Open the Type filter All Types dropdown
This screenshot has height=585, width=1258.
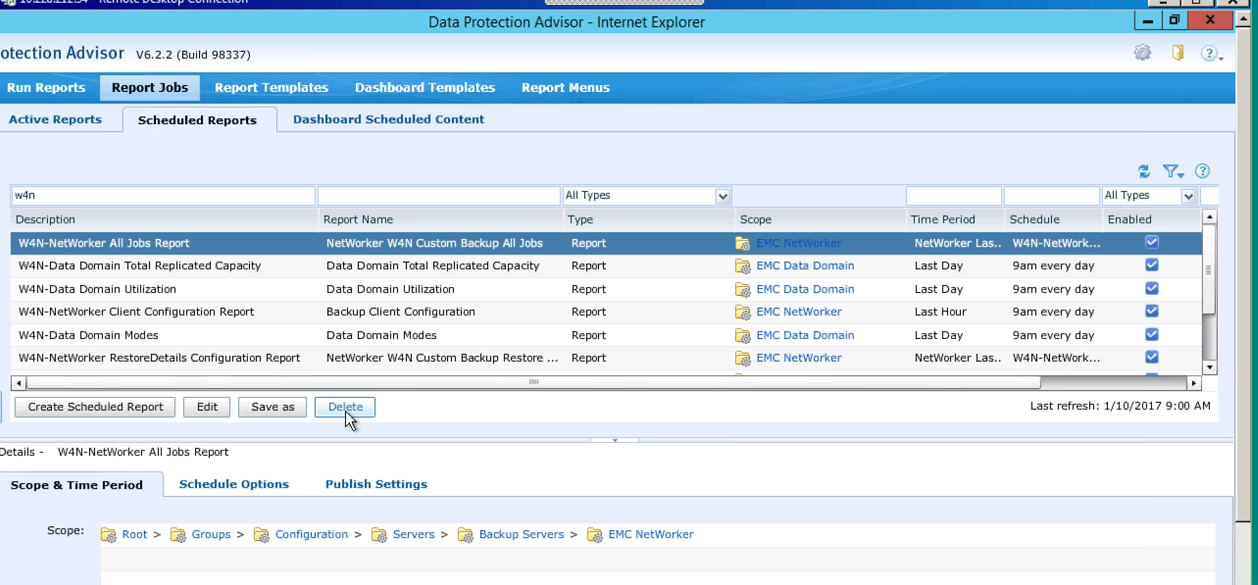click(x=722, y=196)
